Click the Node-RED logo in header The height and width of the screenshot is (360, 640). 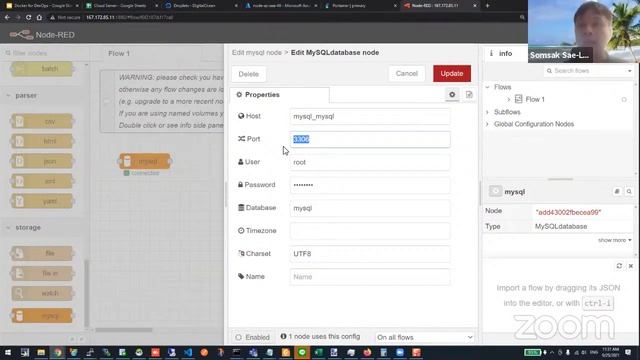coord(42,35)
